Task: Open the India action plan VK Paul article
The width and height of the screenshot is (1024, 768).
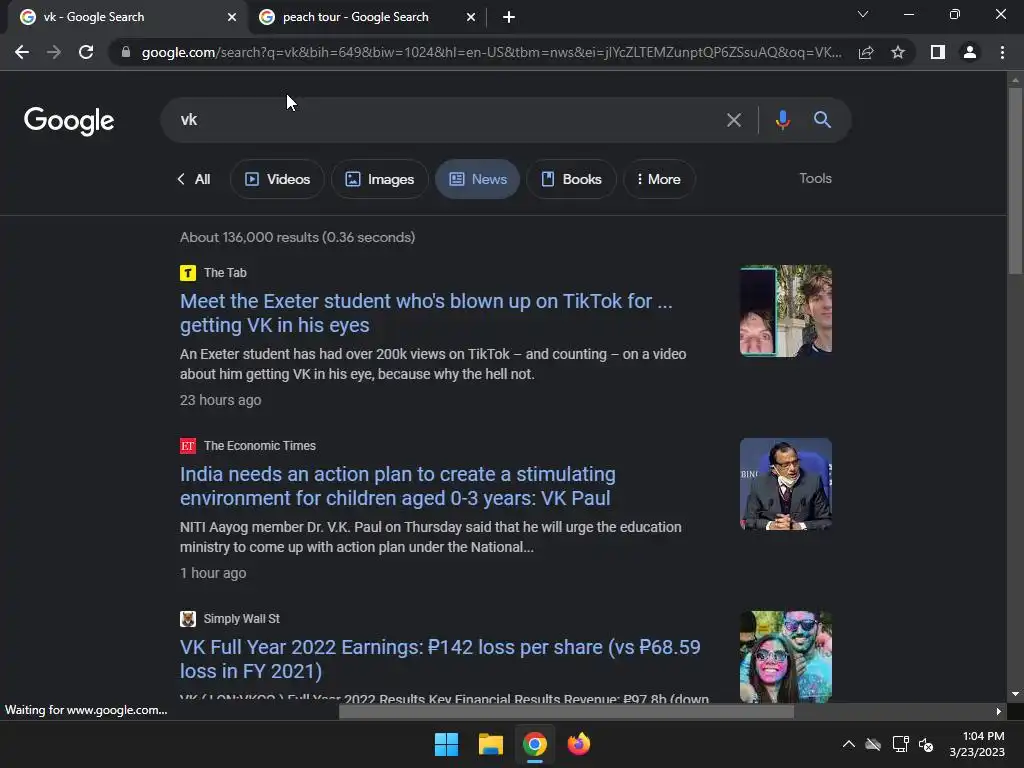Action: 398,487
